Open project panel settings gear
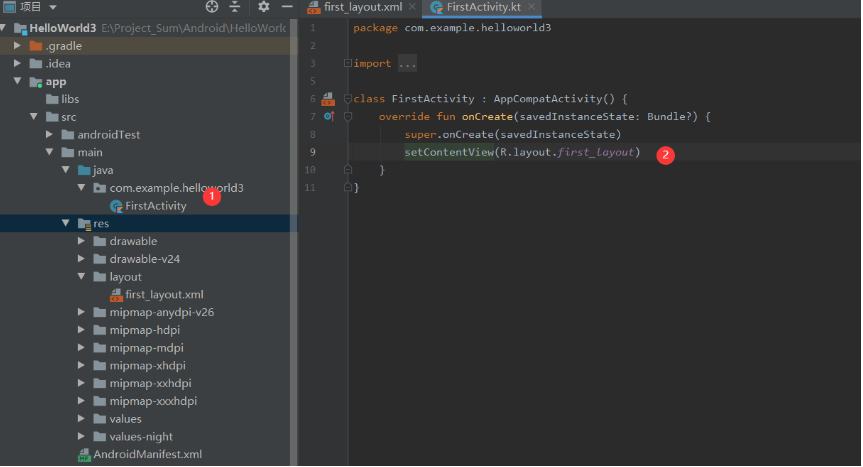 click(x=264, y=7)
